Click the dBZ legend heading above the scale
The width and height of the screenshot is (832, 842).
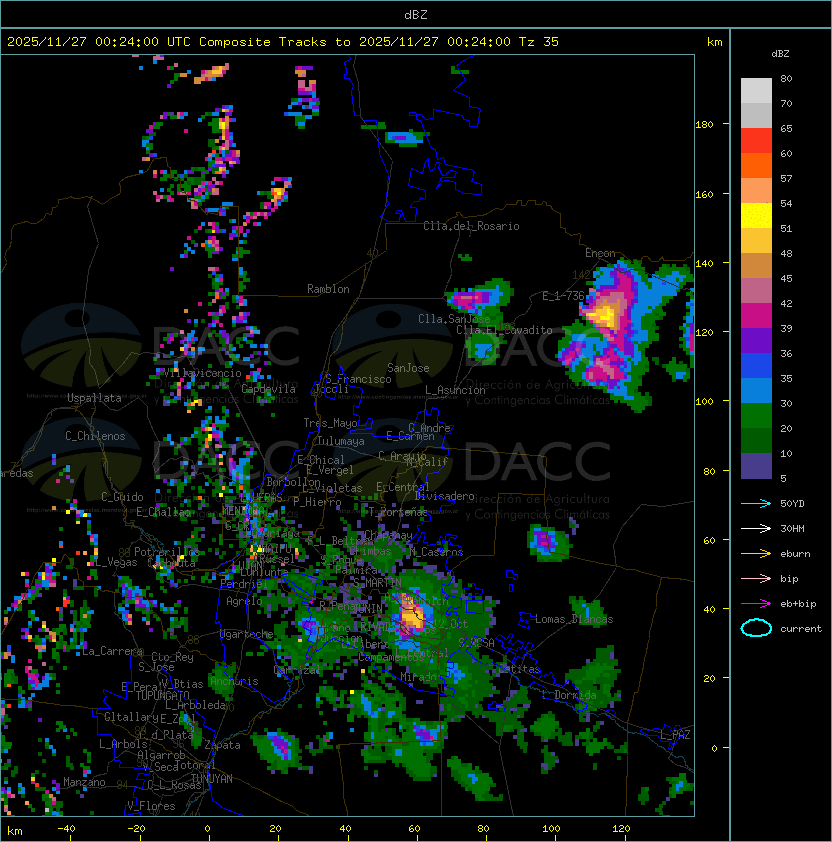(x=780, y=54)
